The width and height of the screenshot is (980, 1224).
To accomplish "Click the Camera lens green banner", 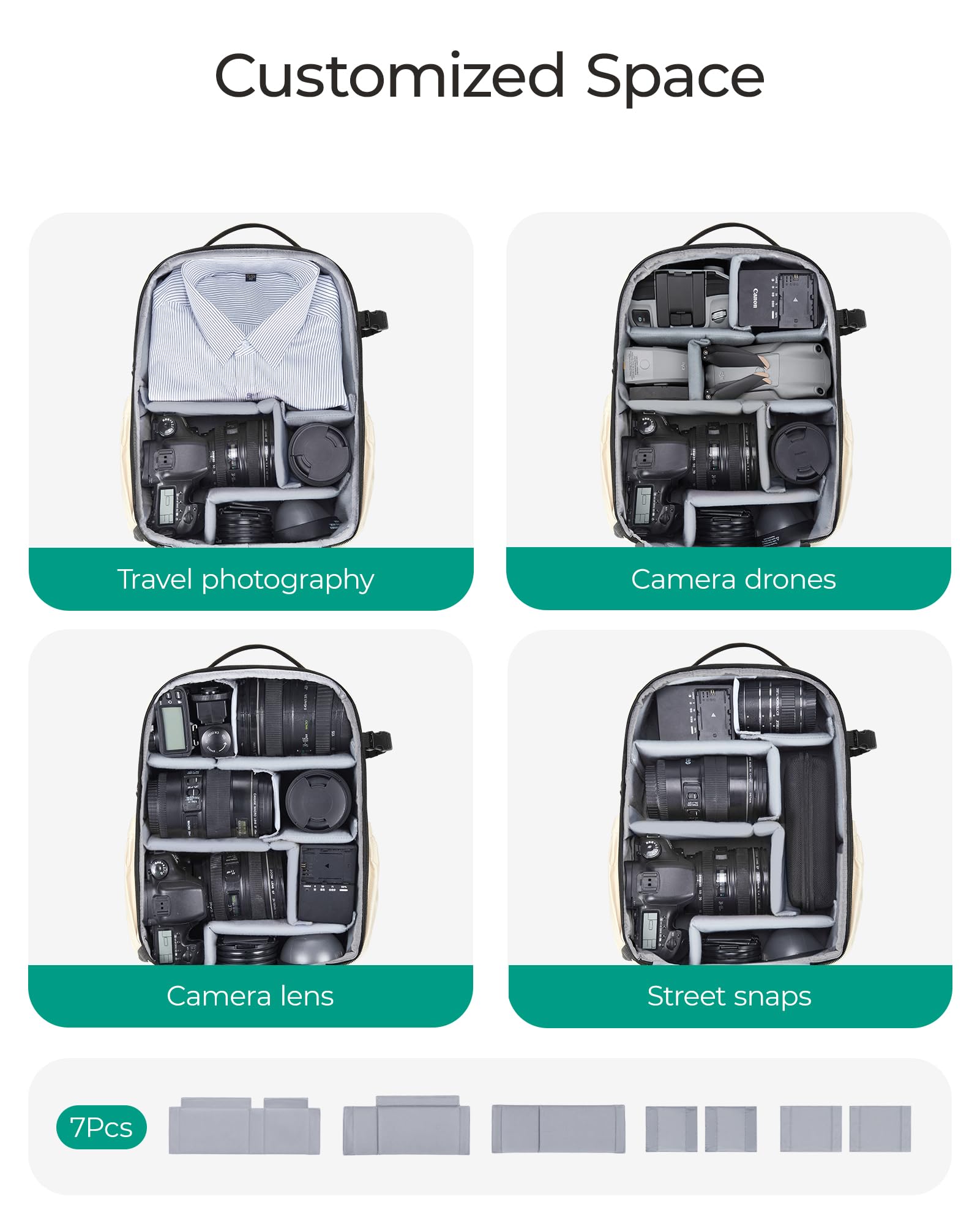I will (x=250, y=996).
